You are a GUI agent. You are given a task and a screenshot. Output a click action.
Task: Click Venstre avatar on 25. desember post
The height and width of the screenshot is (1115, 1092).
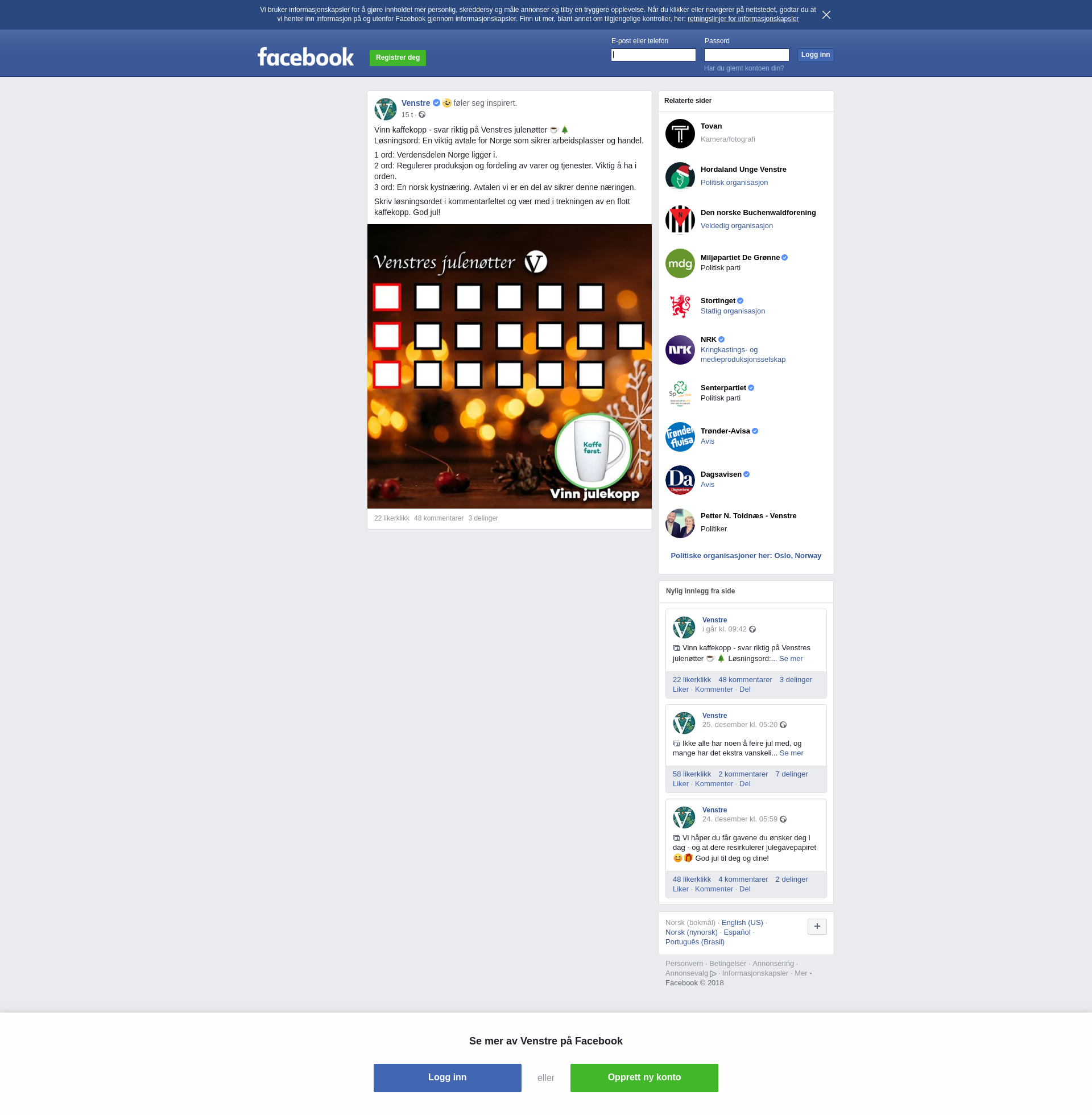[684, 723]
